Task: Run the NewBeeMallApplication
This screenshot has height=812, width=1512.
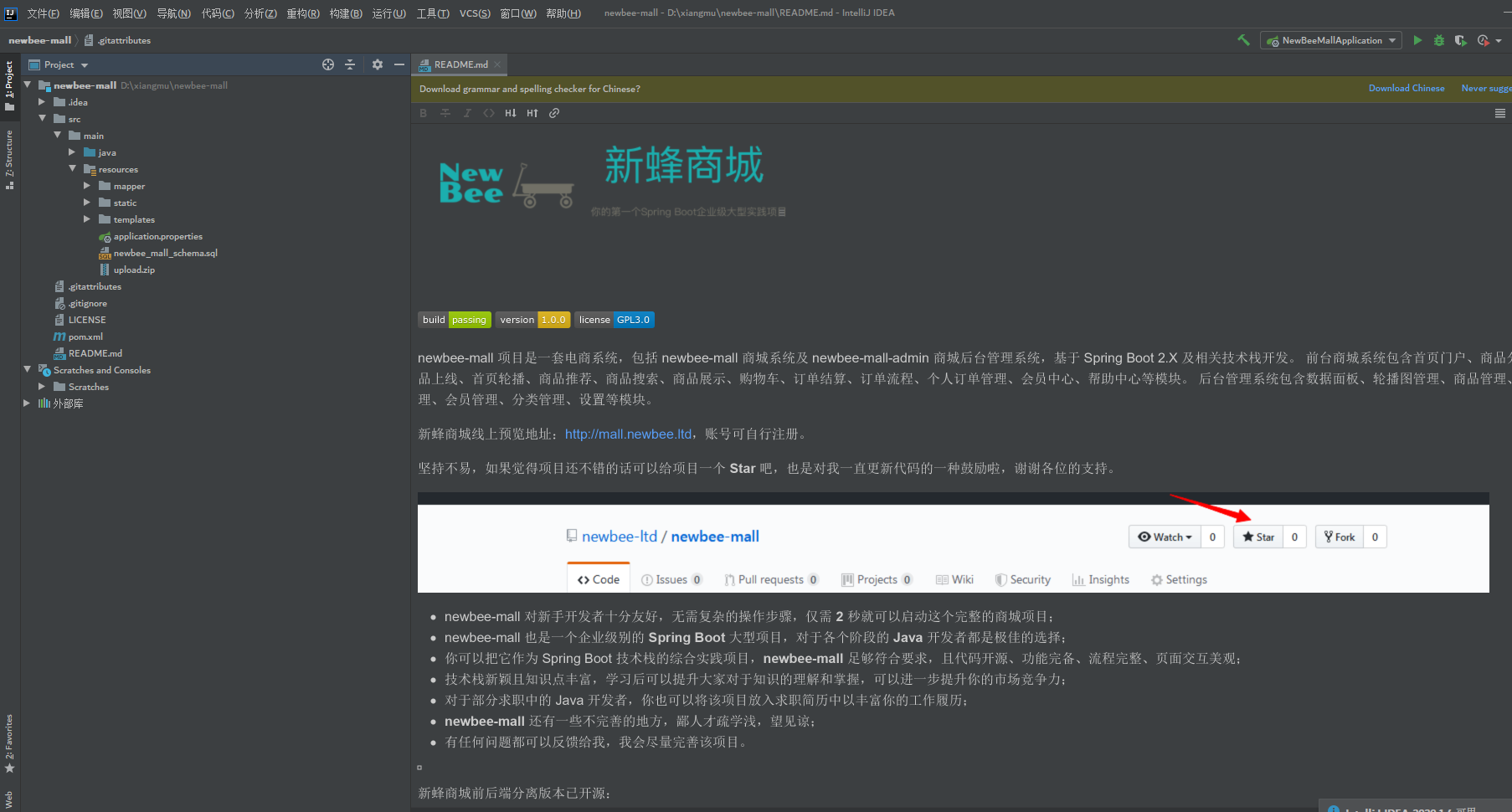Action: pos(1417,39)
